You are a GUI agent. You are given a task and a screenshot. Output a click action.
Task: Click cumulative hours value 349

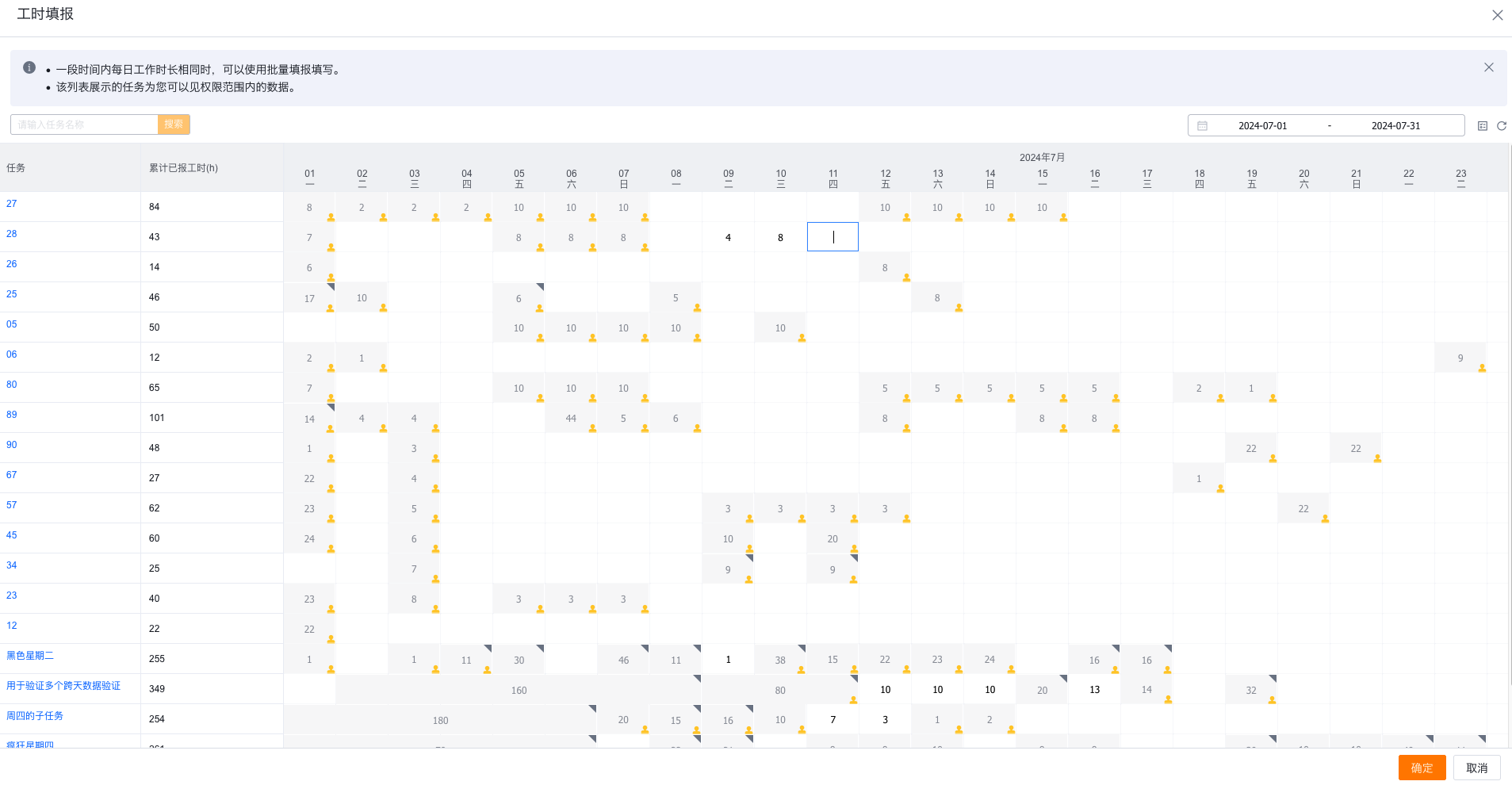pos(157,689)
